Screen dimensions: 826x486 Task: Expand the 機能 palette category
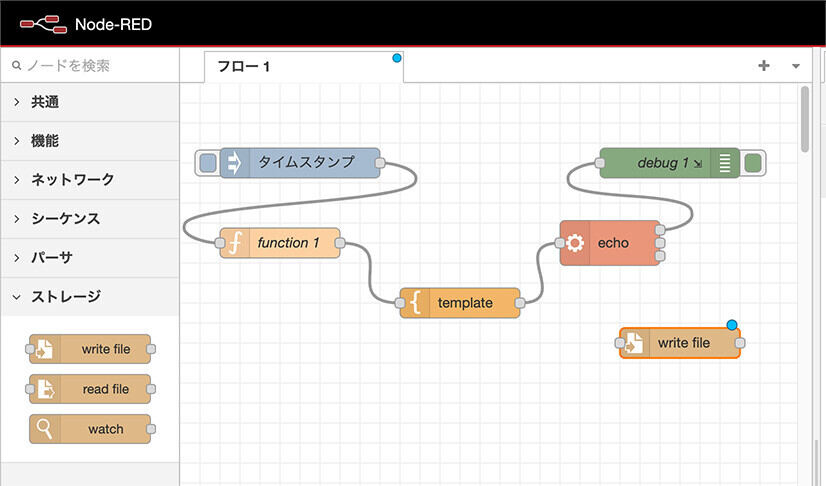[90, 141]
